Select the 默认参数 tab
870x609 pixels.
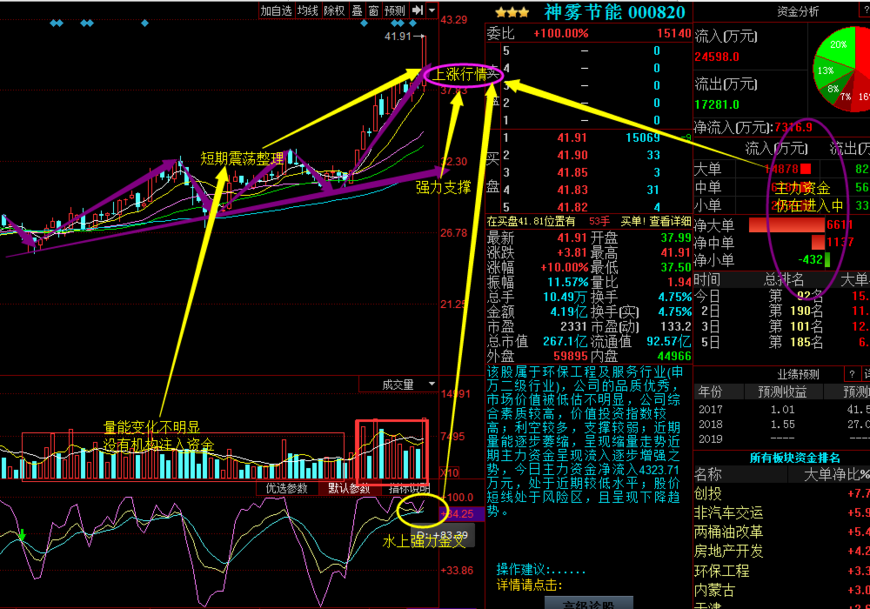click(x=349, y=489)
